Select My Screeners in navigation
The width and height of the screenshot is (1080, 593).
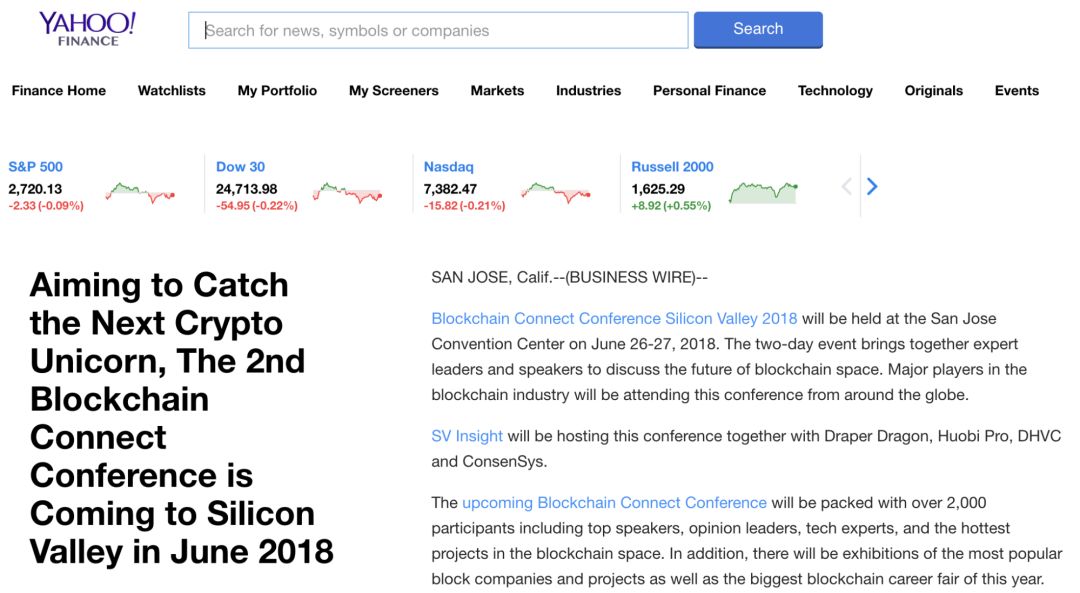point(394,90)
